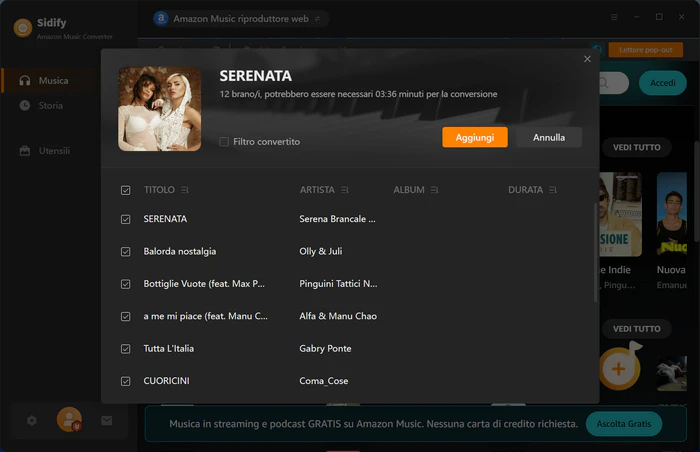The image size is (700, 452).
Task: Select Alfa & Manu Chao artist text
Action: [338, 316]
